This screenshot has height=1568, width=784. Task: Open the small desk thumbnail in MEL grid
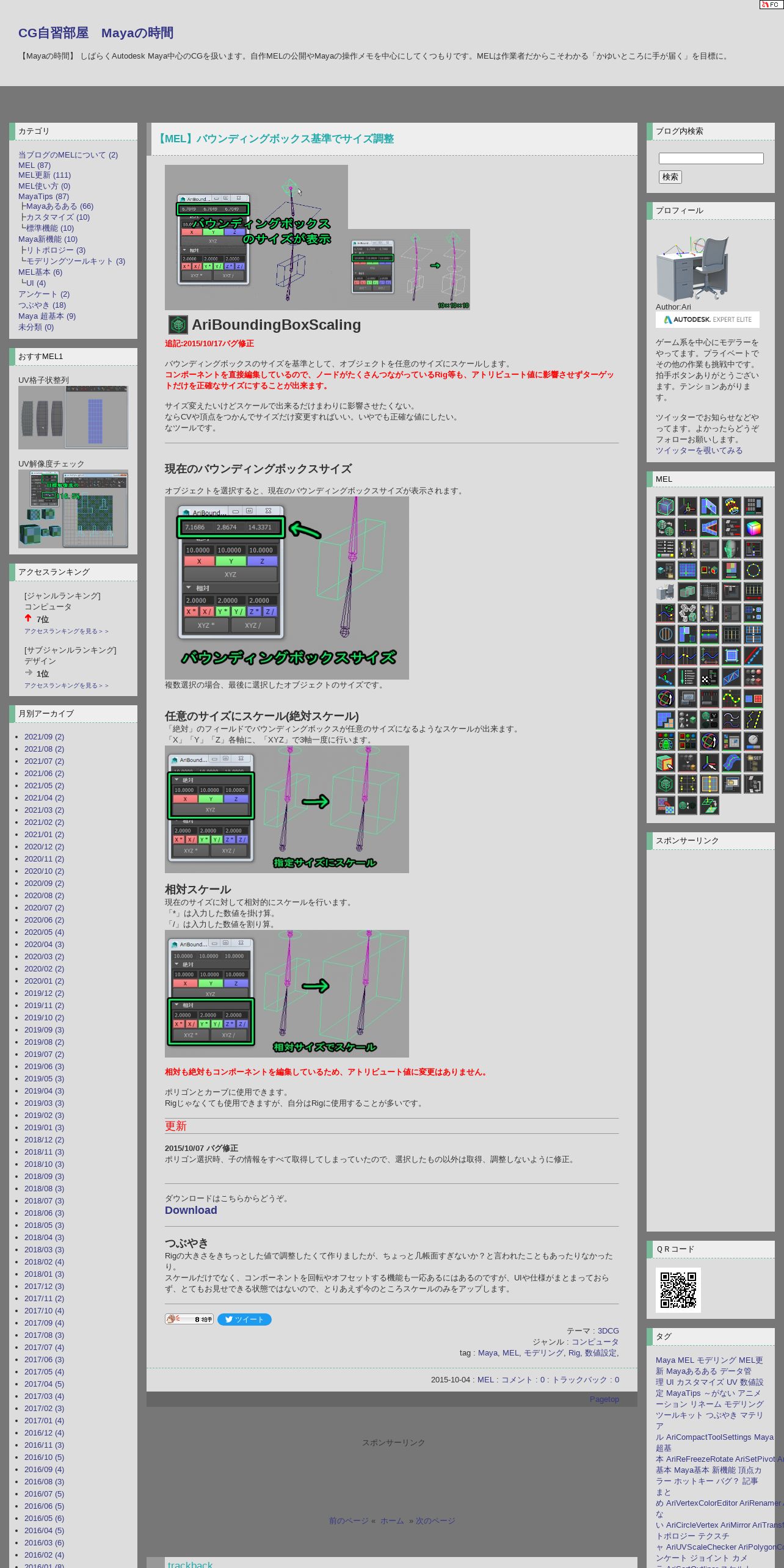[x=666, y=592]
